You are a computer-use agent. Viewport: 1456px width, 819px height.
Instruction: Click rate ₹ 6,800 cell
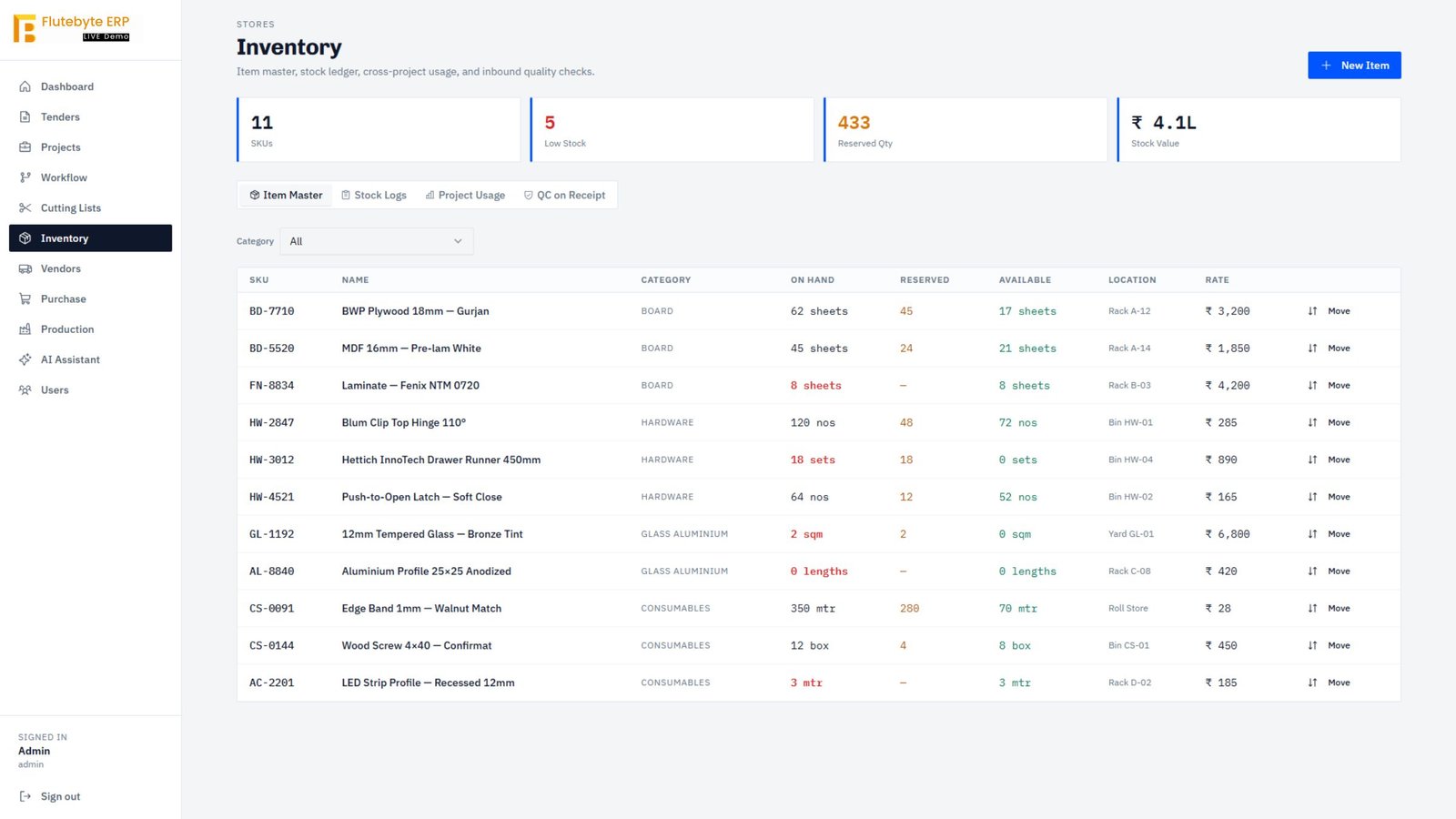click(x=1228, y=534)
